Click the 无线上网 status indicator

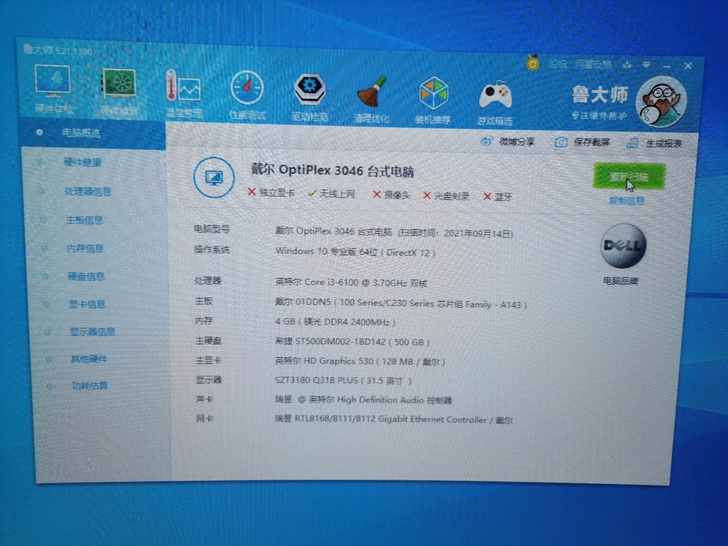coord(332,194)
